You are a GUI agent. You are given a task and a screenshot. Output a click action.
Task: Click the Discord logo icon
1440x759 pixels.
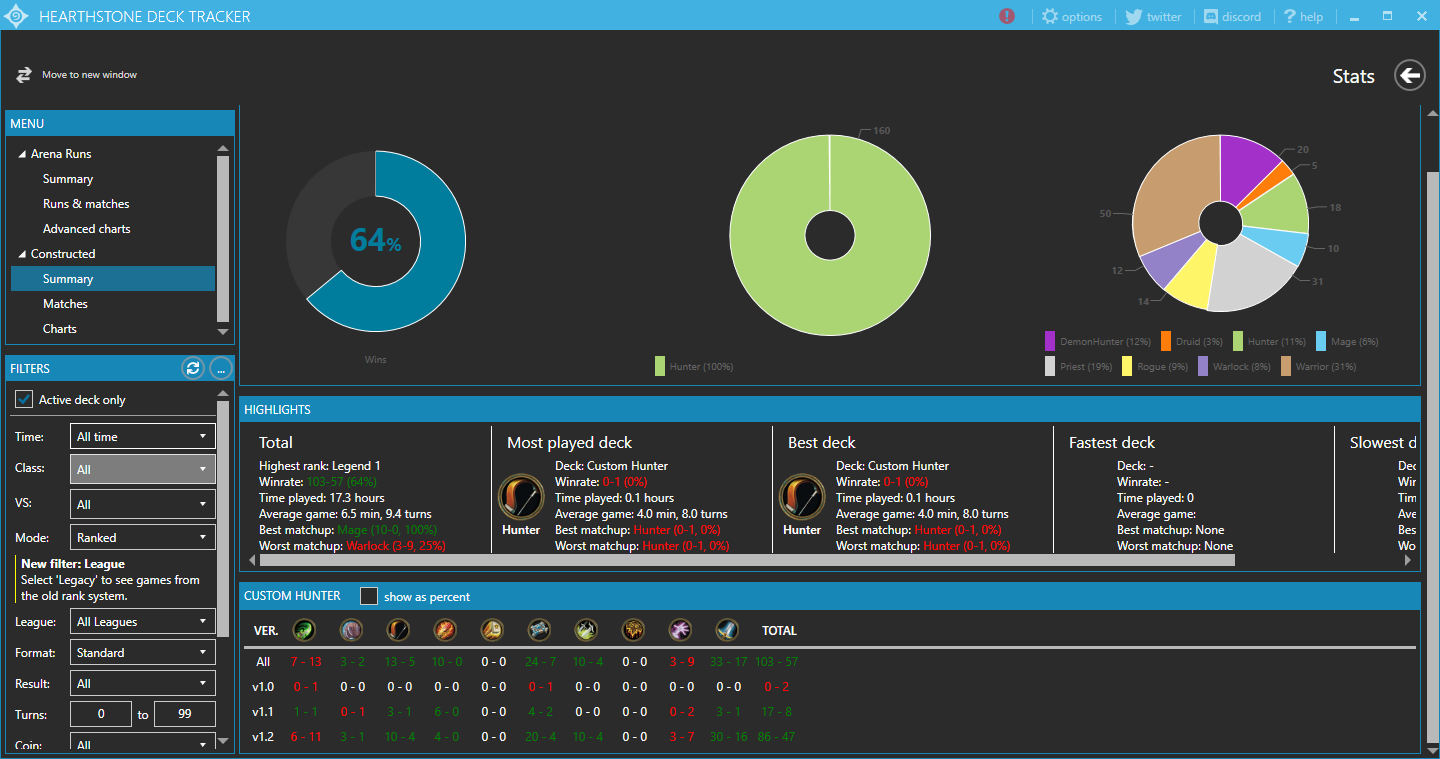[x=1210, y=16]
